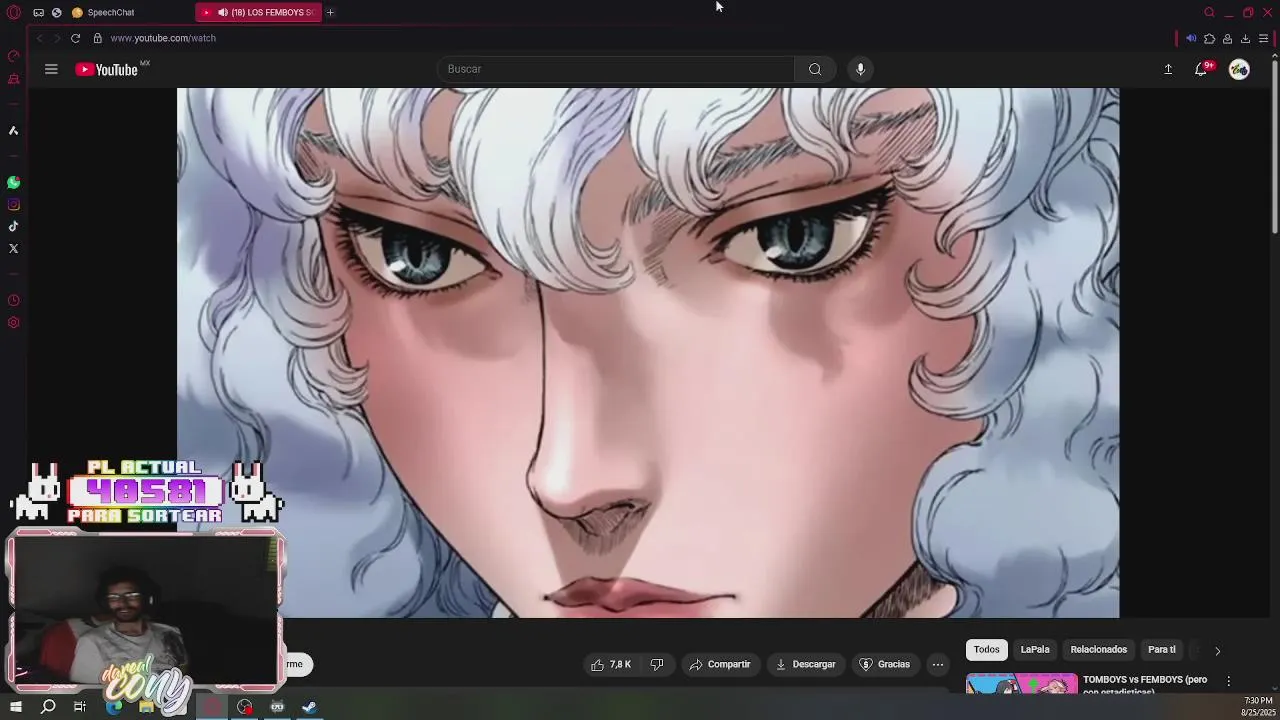Image resolution: width=1280 pixels, height=720 pixels.
Task: Click the Gracias button
Action: coord(885,665)
